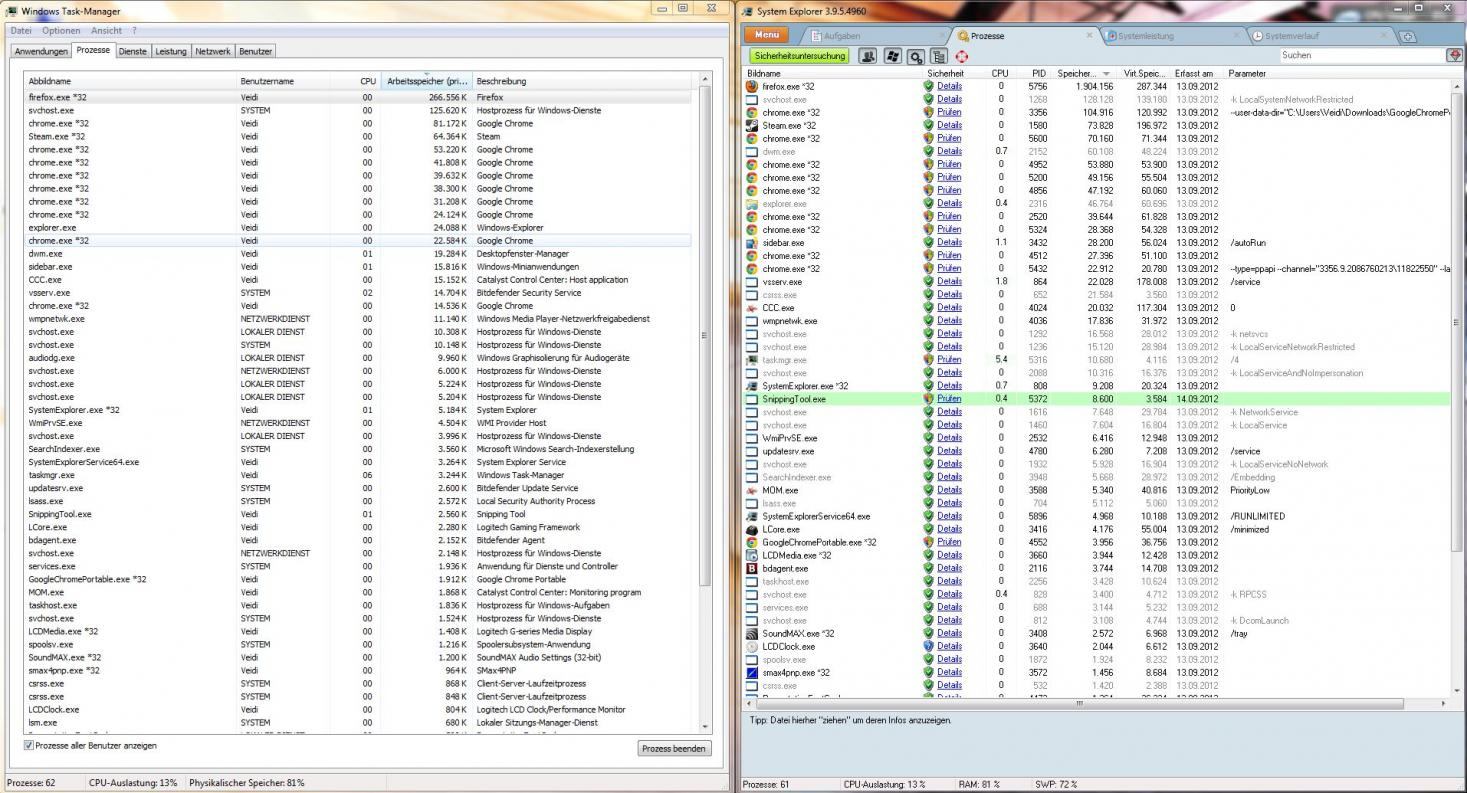Toggle 'Prozesse aller Benutzer anzeigen' checkbox
This screenshot has width=1467, height=793.
coord(28,745)
